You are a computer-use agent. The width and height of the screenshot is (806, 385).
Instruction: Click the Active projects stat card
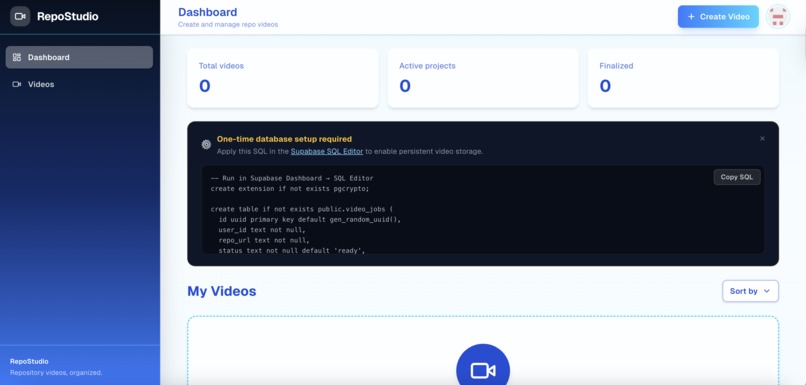pos(483,78)
